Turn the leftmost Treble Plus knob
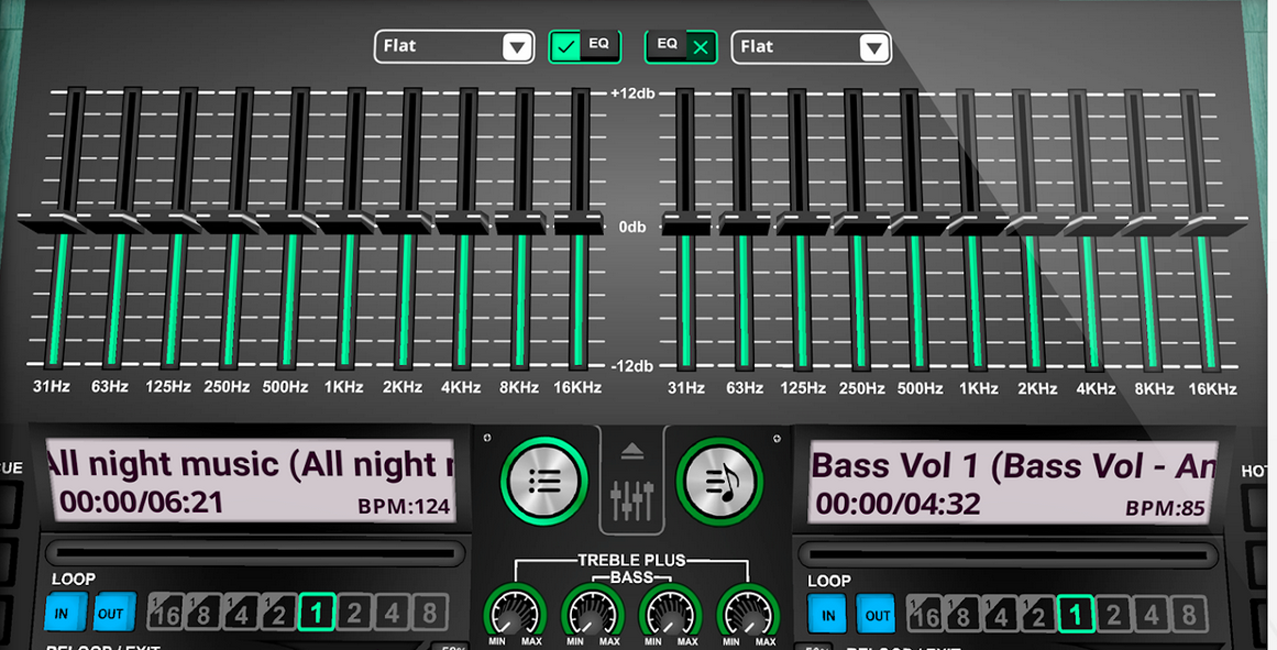The width and height of the screenshot is (1277, 650). 515,611
